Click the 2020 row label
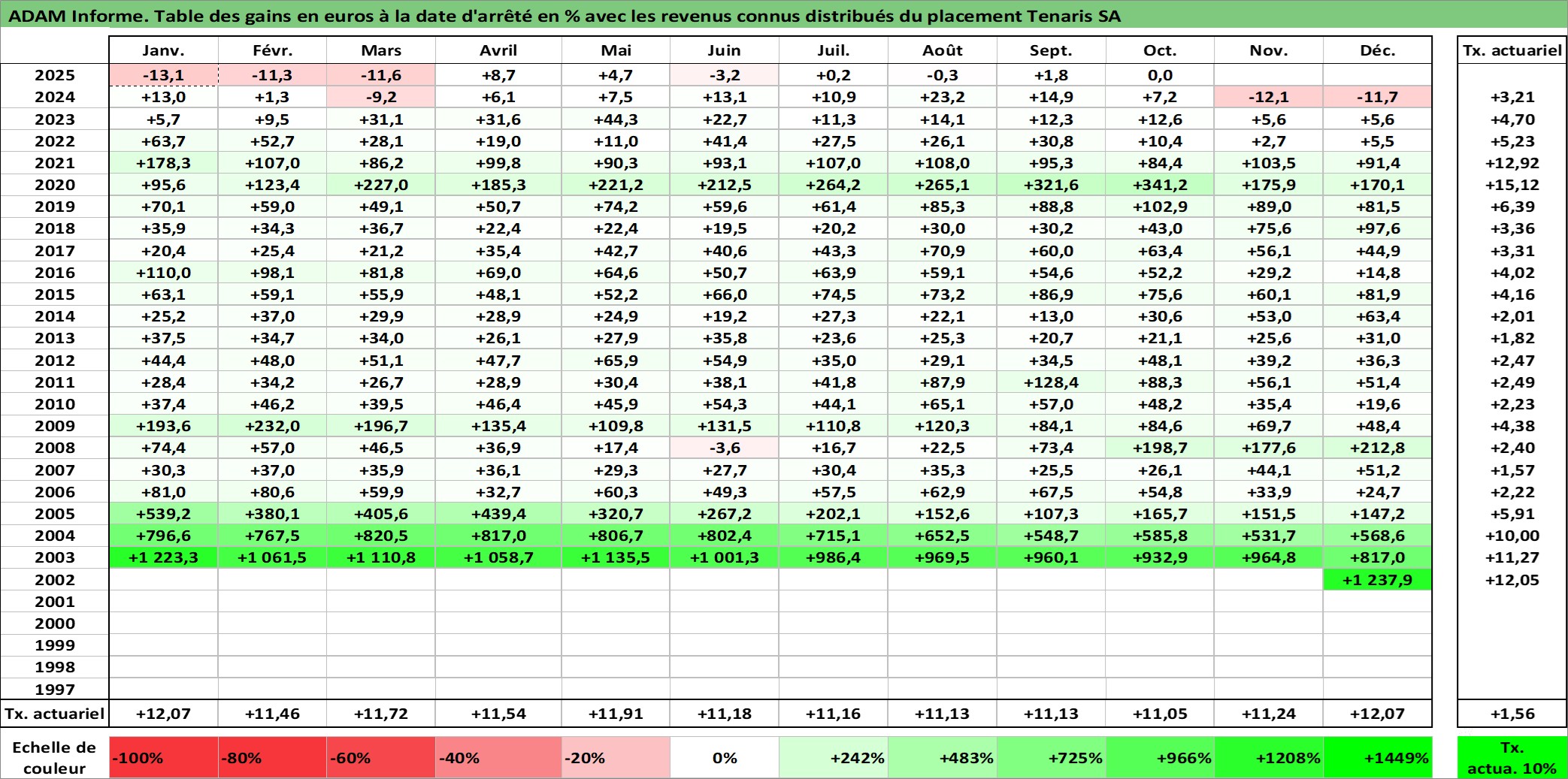The width and height of the screenshot is (1568, 779). [55, 185]
